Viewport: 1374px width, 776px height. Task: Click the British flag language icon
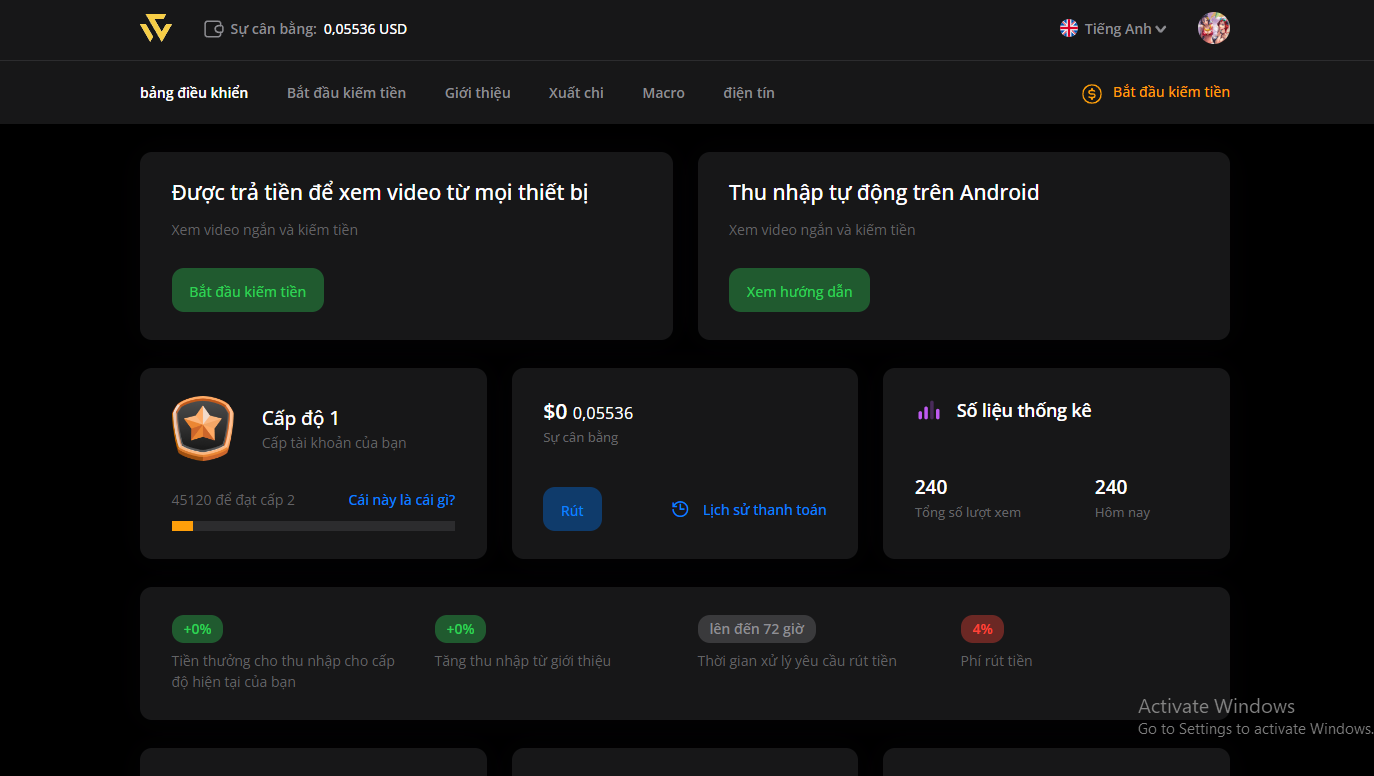point(1068,29)
